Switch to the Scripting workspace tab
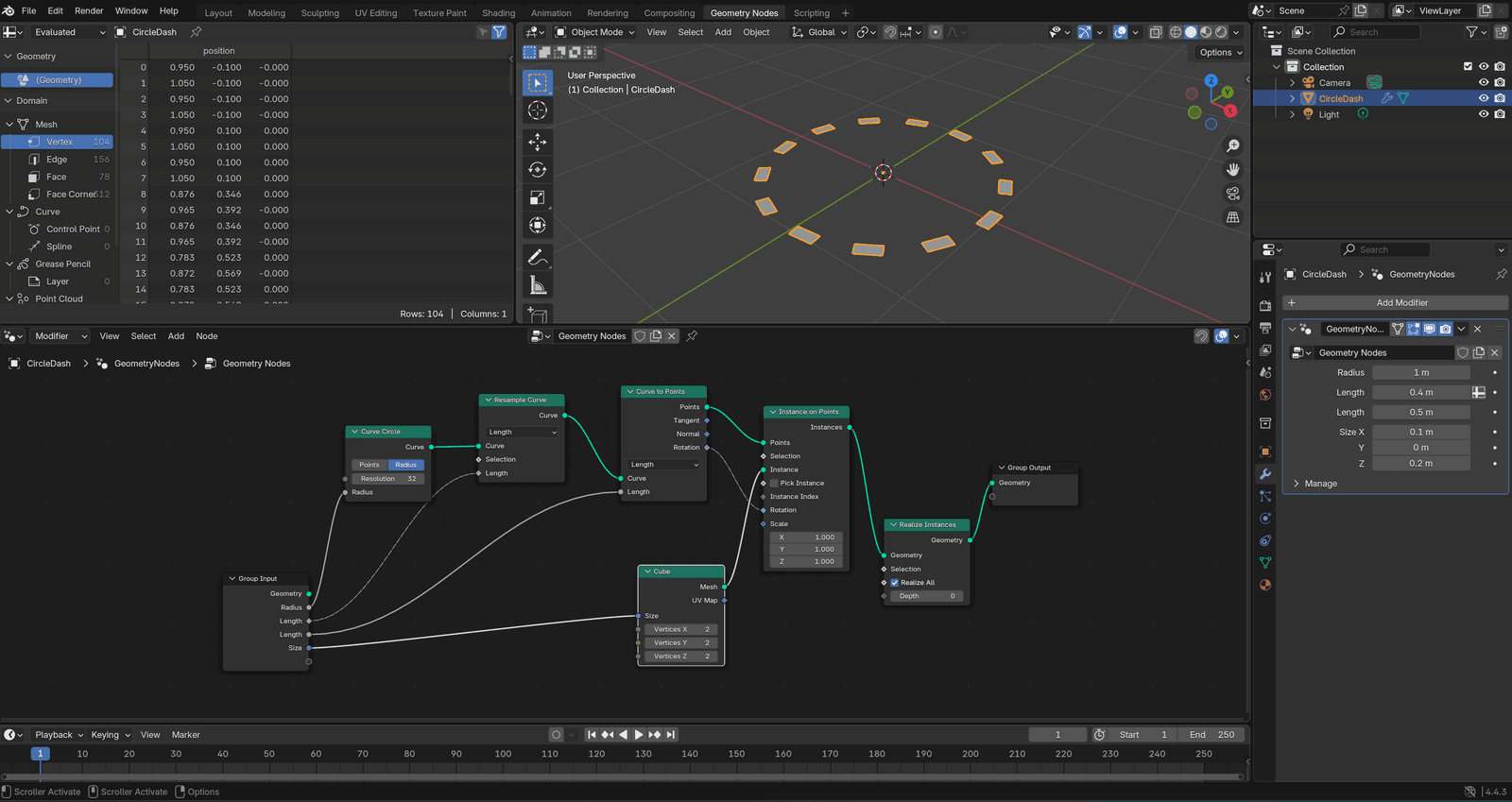The height and width of the screenshot is (802, 1512). 811,13
